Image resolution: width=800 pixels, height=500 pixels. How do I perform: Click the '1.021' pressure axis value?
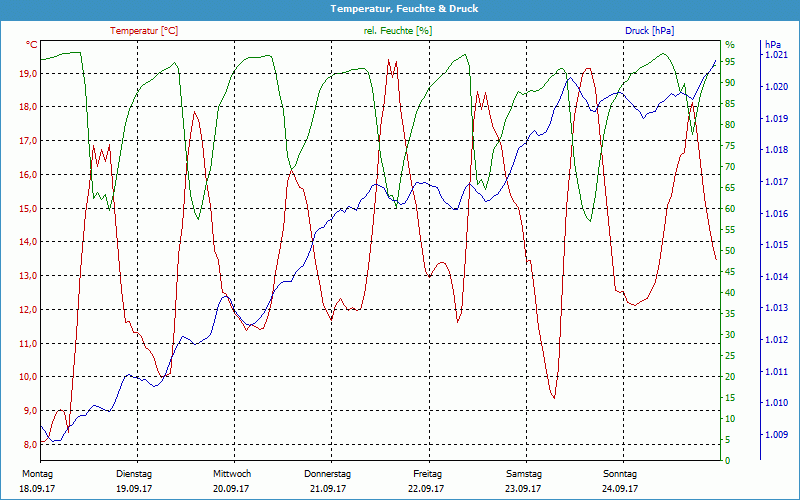[x=777, y=55]
